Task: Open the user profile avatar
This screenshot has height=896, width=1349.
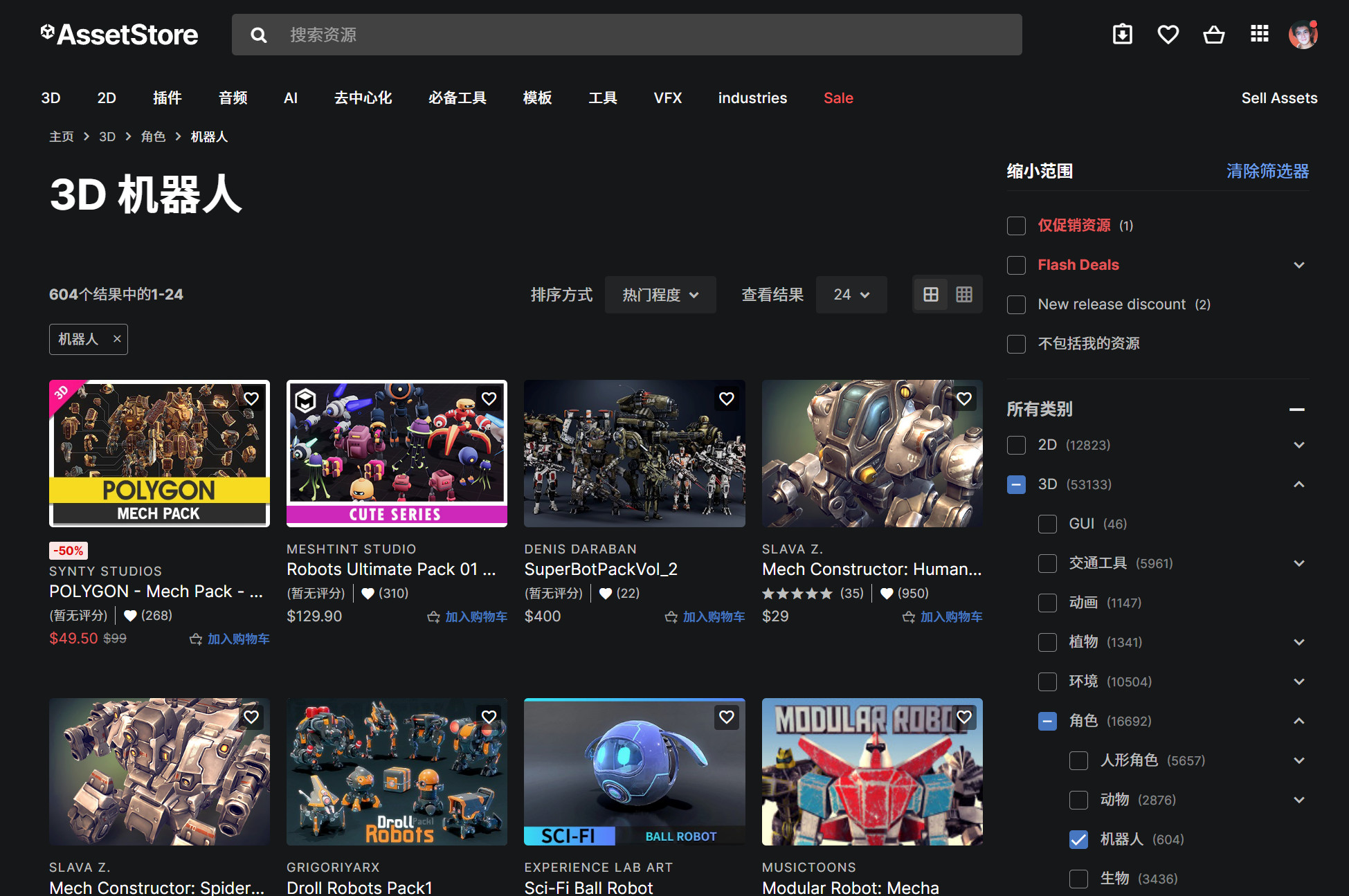Action: [1303, 34]
